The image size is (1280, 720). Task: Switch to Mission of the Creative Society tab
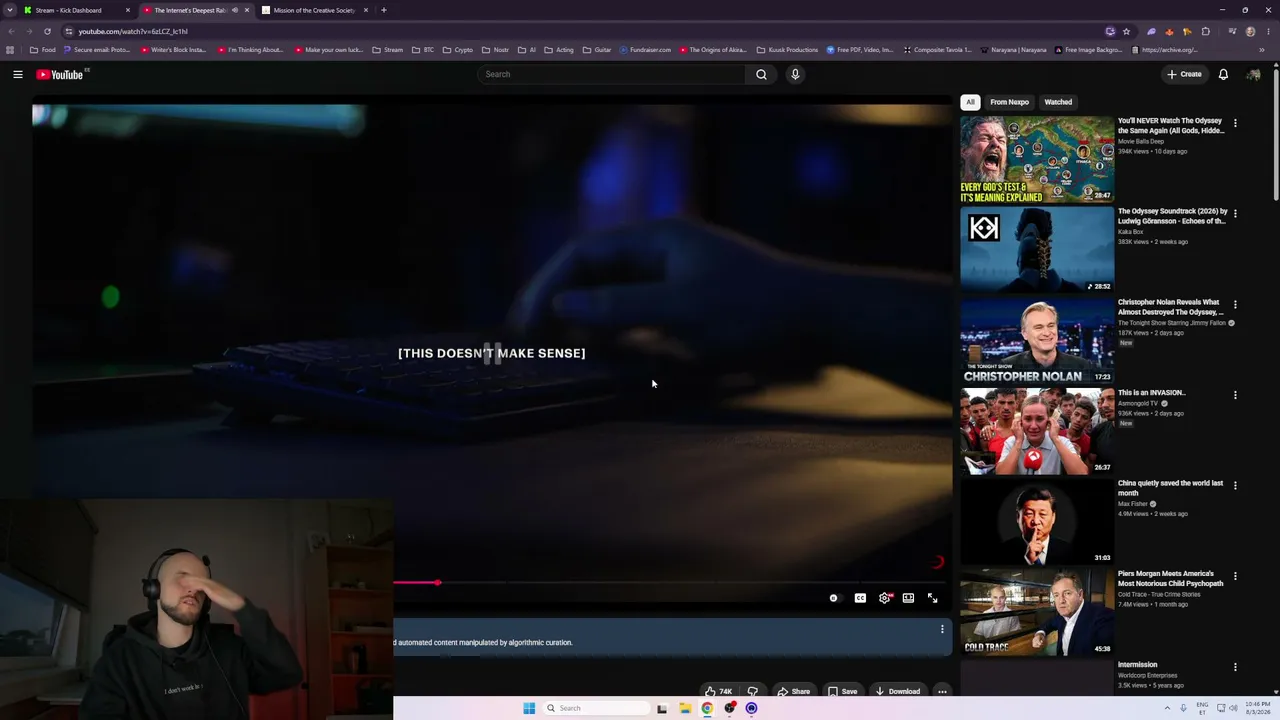click(x=314, y=10)
